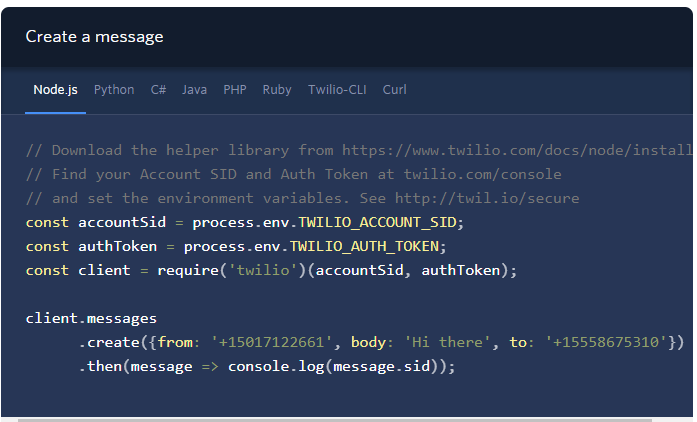
Task: Click the client.messages line
Action: (91, 318)
